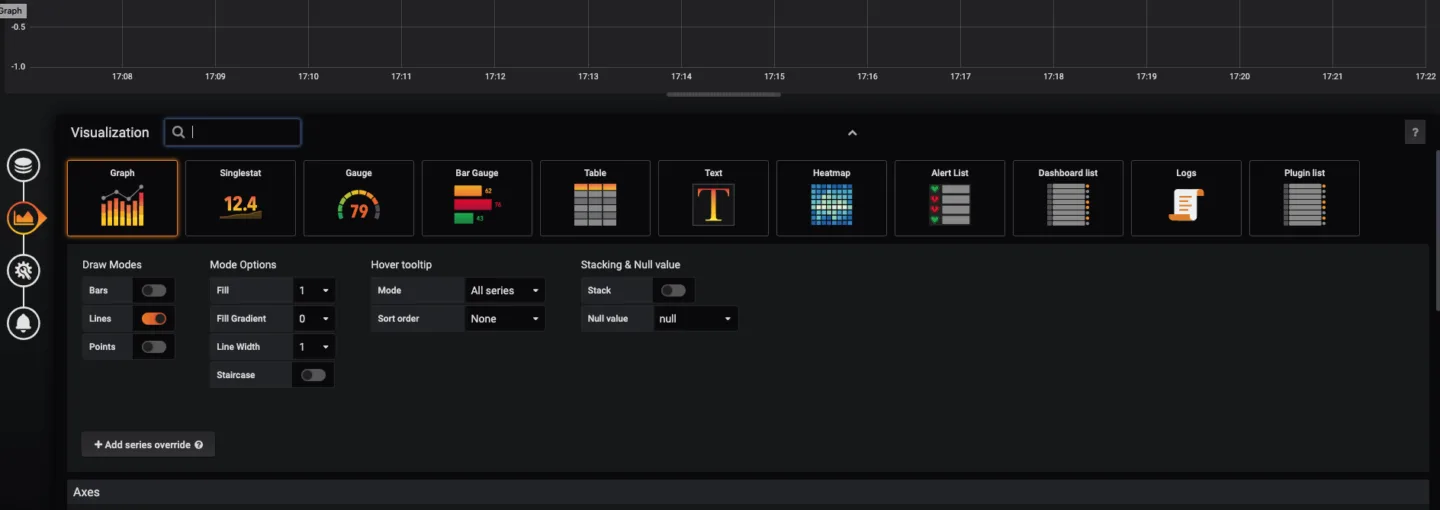
Task: Open the Sort order dropdown
Action: [505, 319]
